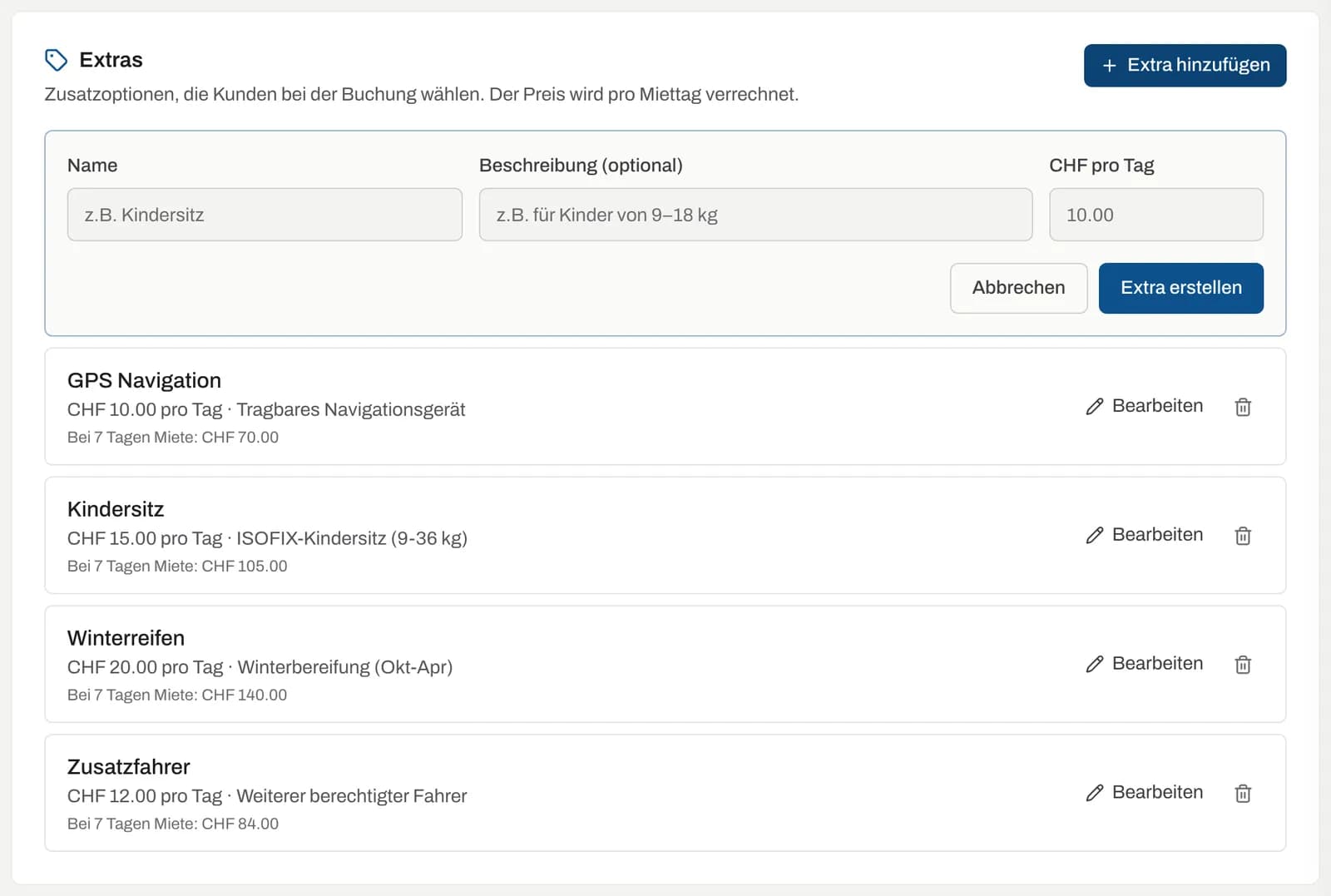Click 'CHF 15.00 pro Tag · ISOFIX-Kindersitz' text
This screenshot has width=1331, height=896.
point(267,539)
